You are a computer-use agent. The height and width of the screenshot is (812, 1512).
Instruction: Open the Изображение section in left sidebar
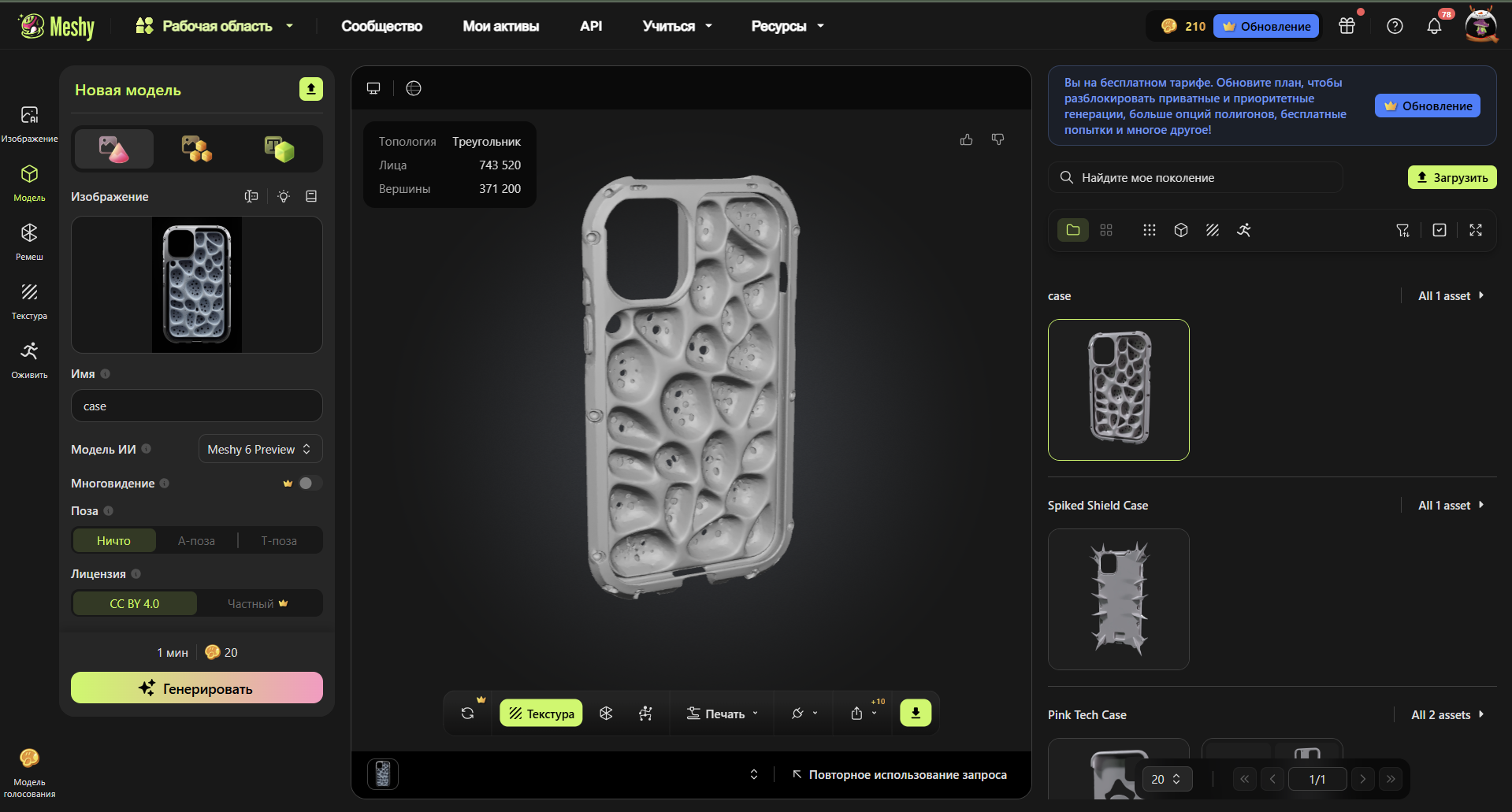(29, 124)
